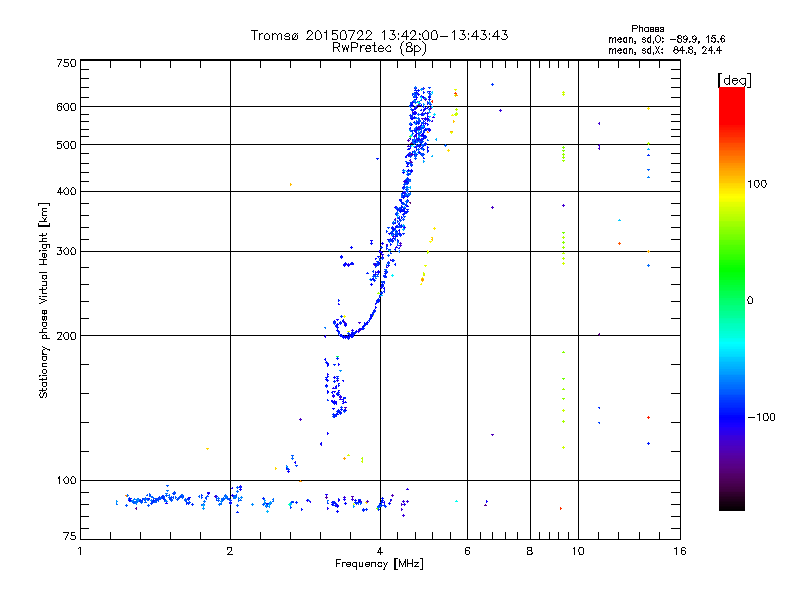Screen dimensions: 800x600
Task: Click the x-axis tick label '4'
Action: point(380,551)
